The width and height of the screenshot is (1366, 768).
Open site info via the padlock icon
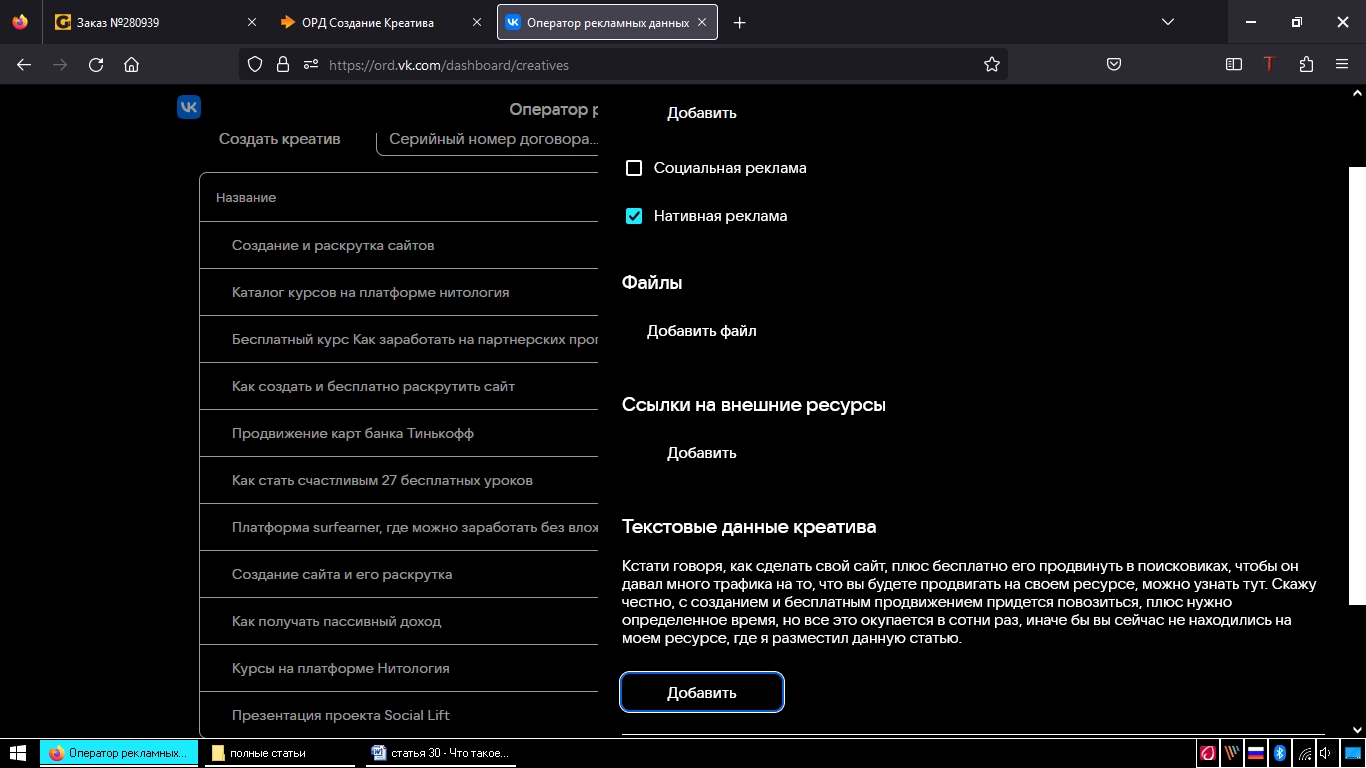(x=283, y=65)
